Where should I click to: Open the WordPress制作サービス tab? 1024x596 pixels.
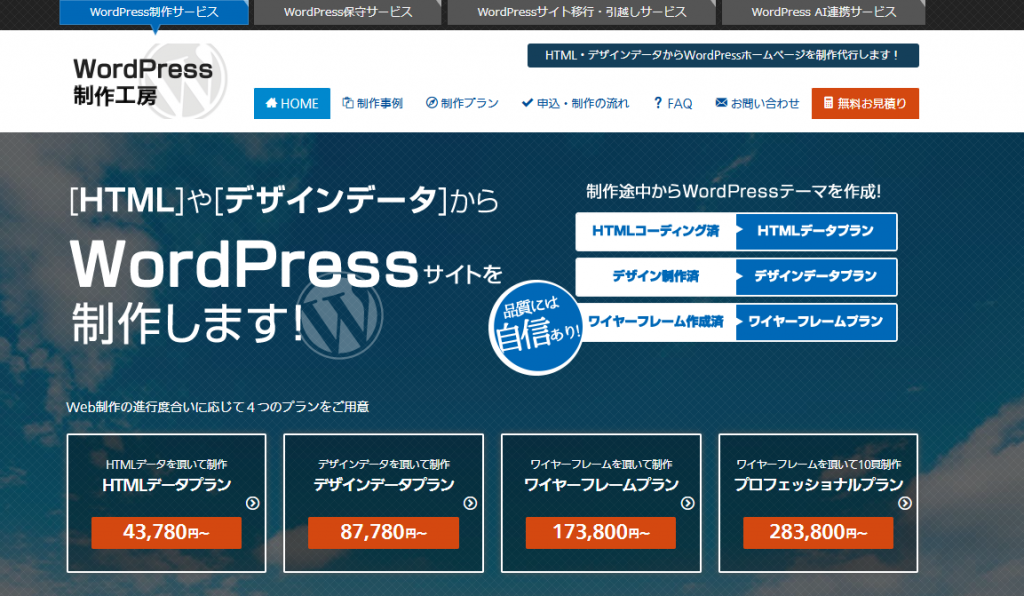[154, 12]
